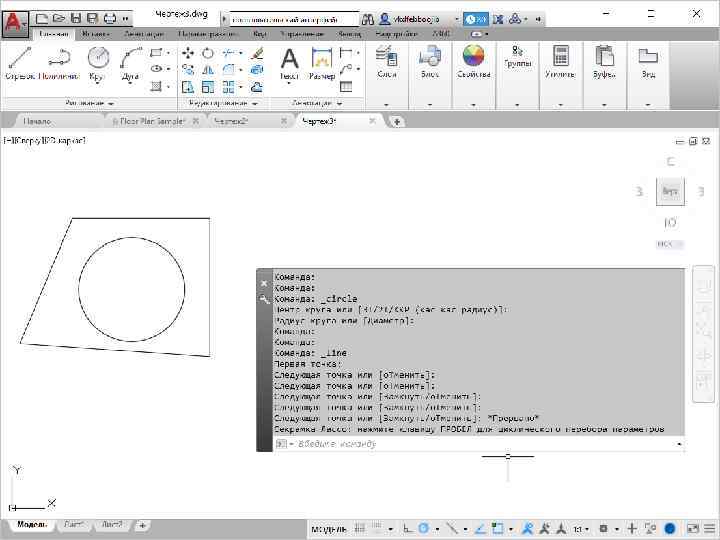Activate the Scale edit tool

(x=208, y=87)
